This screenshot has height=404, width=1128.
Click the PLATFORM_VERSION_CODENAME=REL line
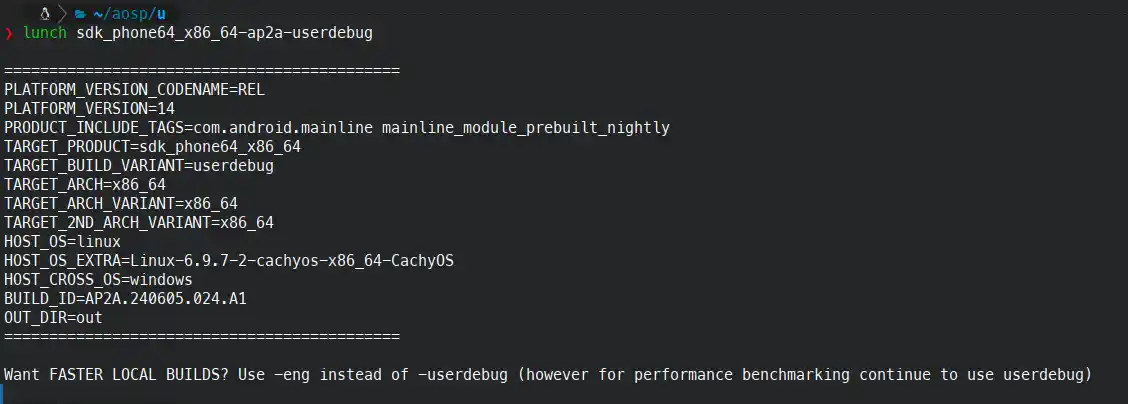pyautogui.click(x=135, y=90)
